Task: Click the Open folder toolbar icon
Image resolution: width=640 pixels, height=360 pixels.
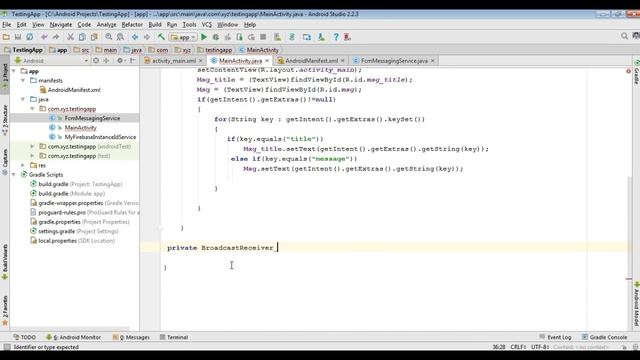Action: [x=6, y=37]
